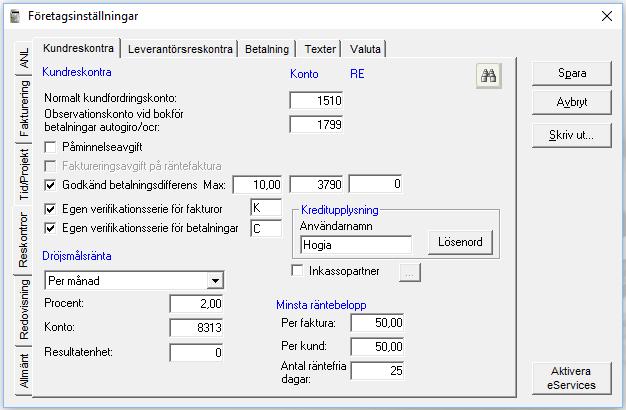Click the Per faktura field 50,00
Image resolution: width=626 pixels, height=410 pixels.
tap(377, 323)
